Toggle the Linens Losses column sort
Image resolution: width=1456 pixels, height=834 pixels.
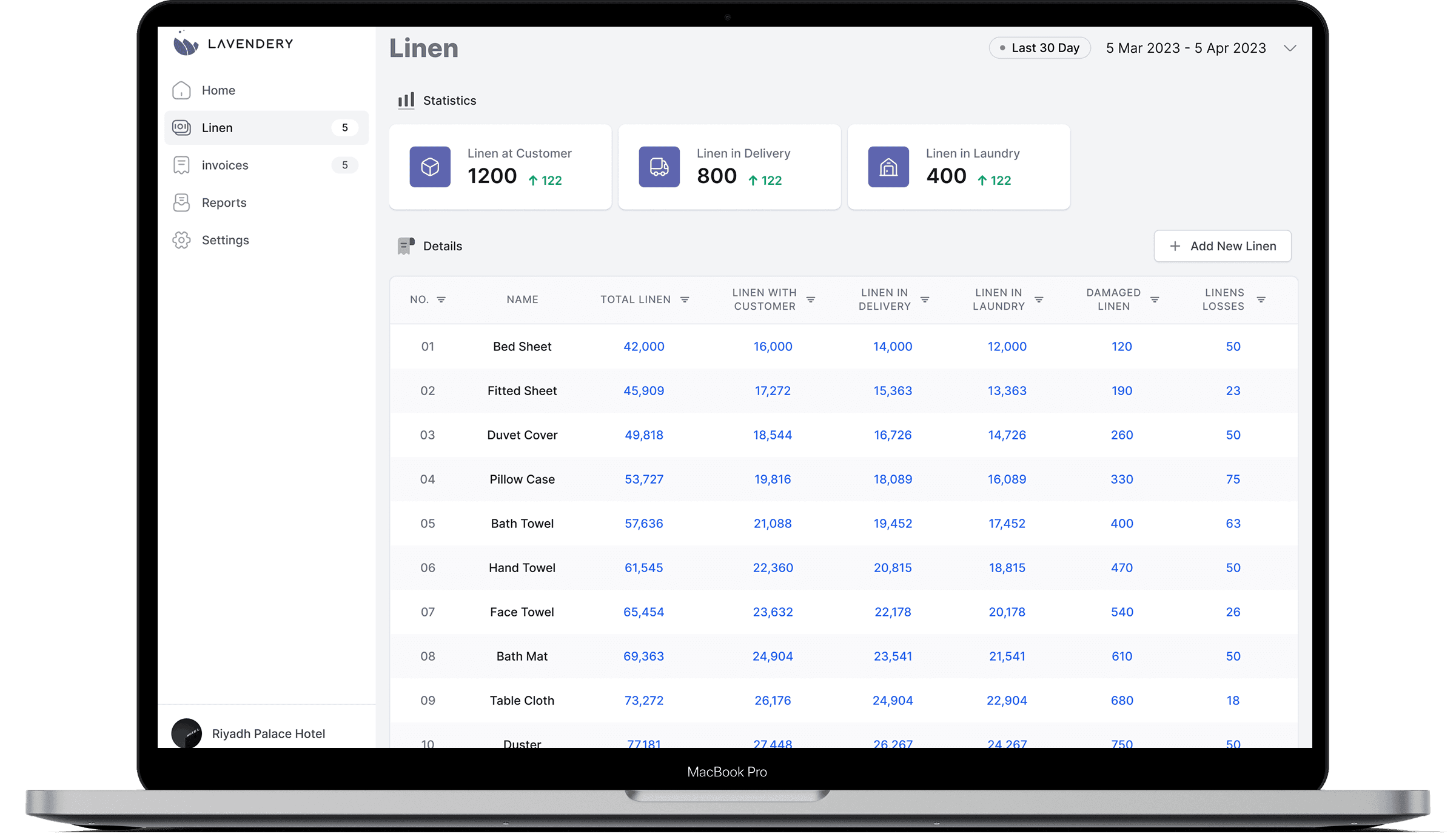click(1261, 299)
